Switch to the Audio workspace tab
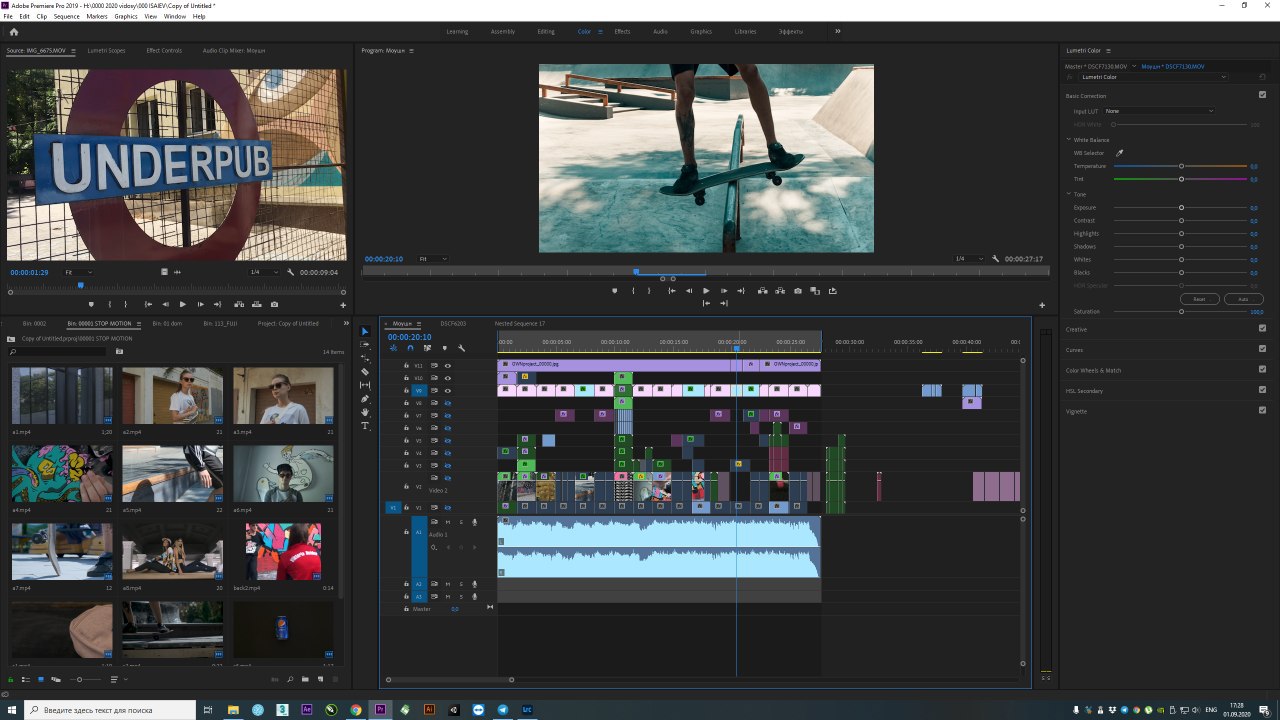Image resolution: width=1280 pixels, height=720 pixels. pos(660,32)
